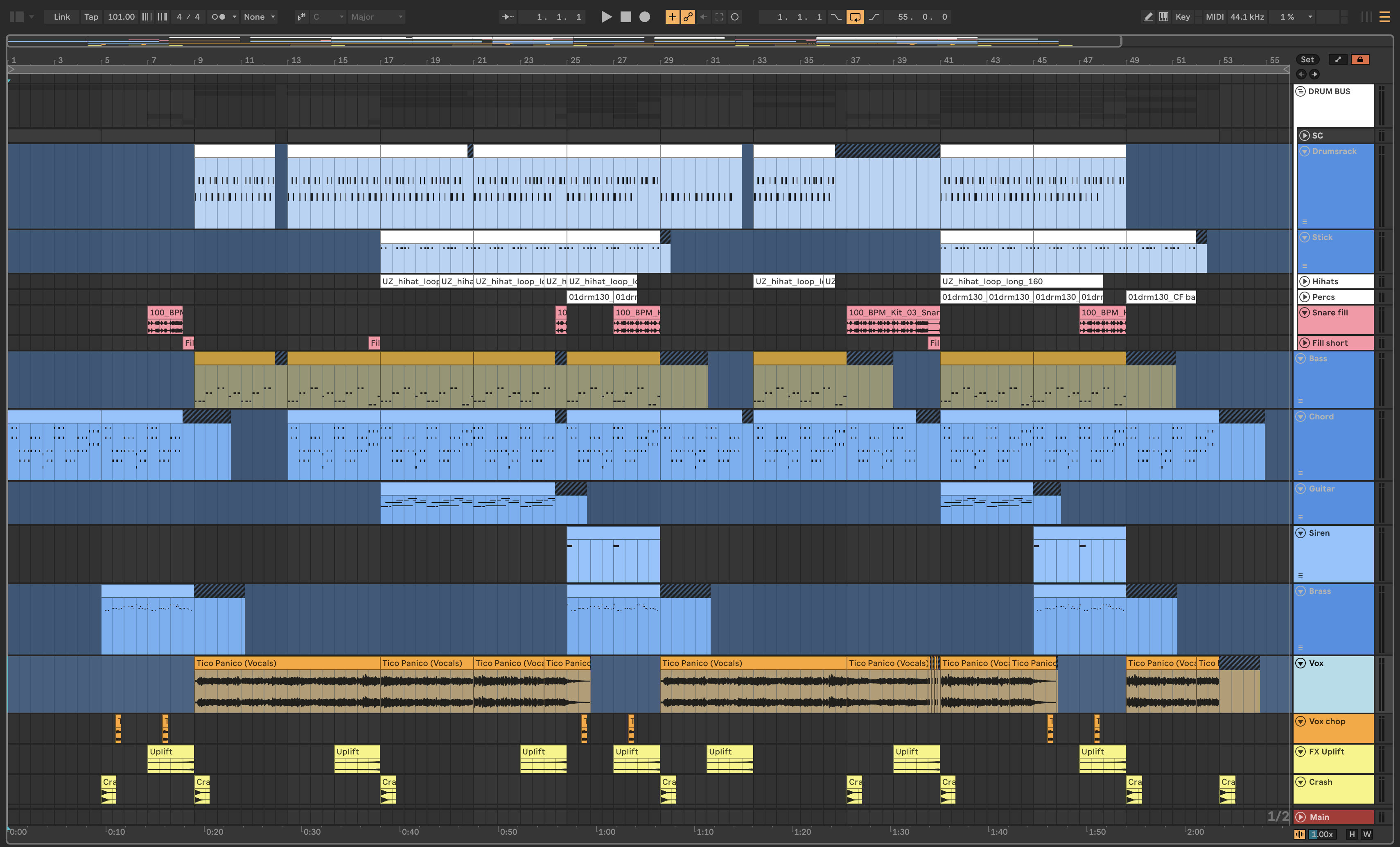Open scale name Major dropdown
1400x847 pixels.
click(377, 17)
